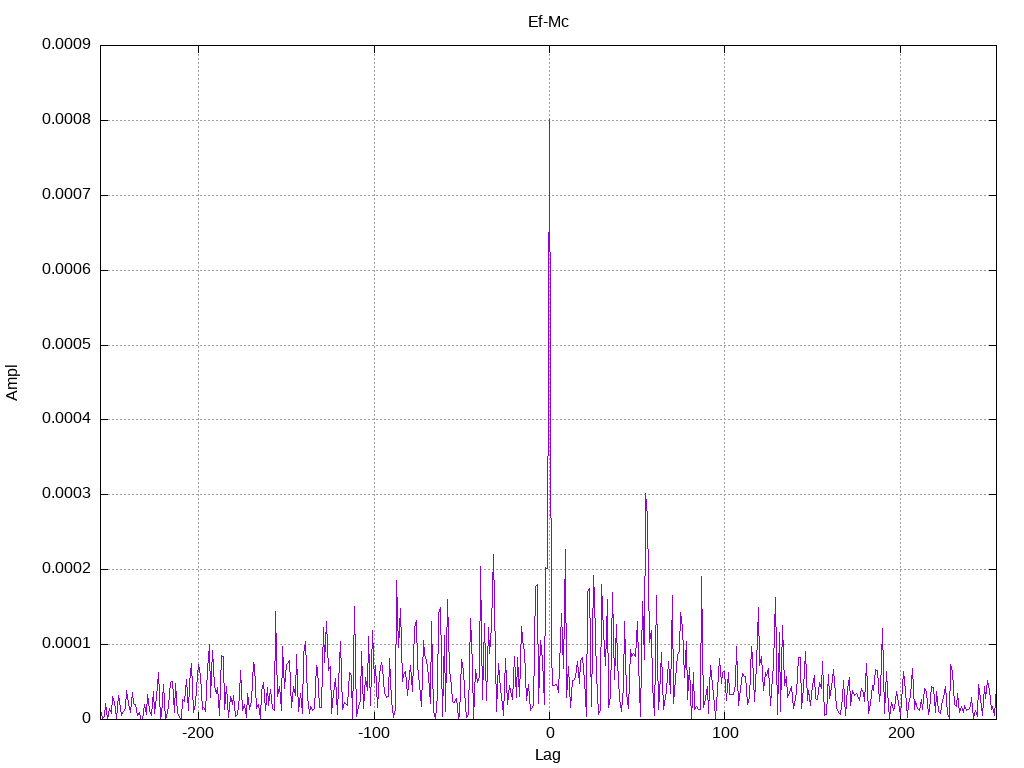Click the 0.0002 y-axis tick label

[67, 569]
